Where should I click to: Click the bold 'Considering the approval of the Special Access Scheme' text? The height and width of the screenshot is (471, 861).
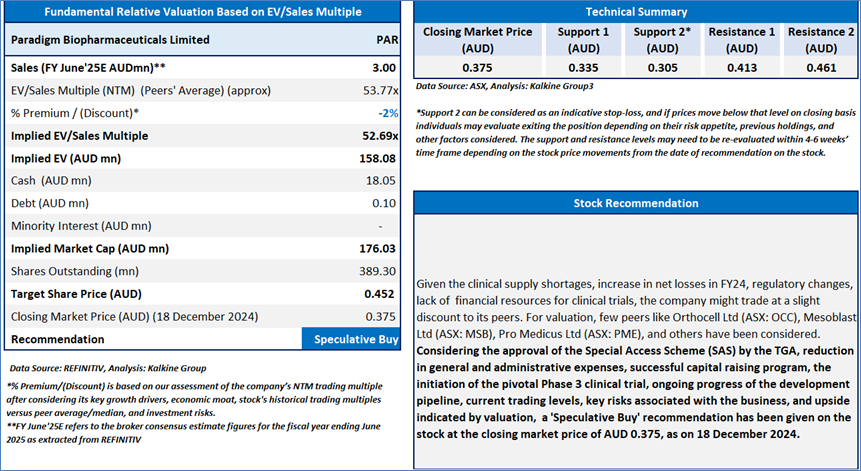click(635, 392)
